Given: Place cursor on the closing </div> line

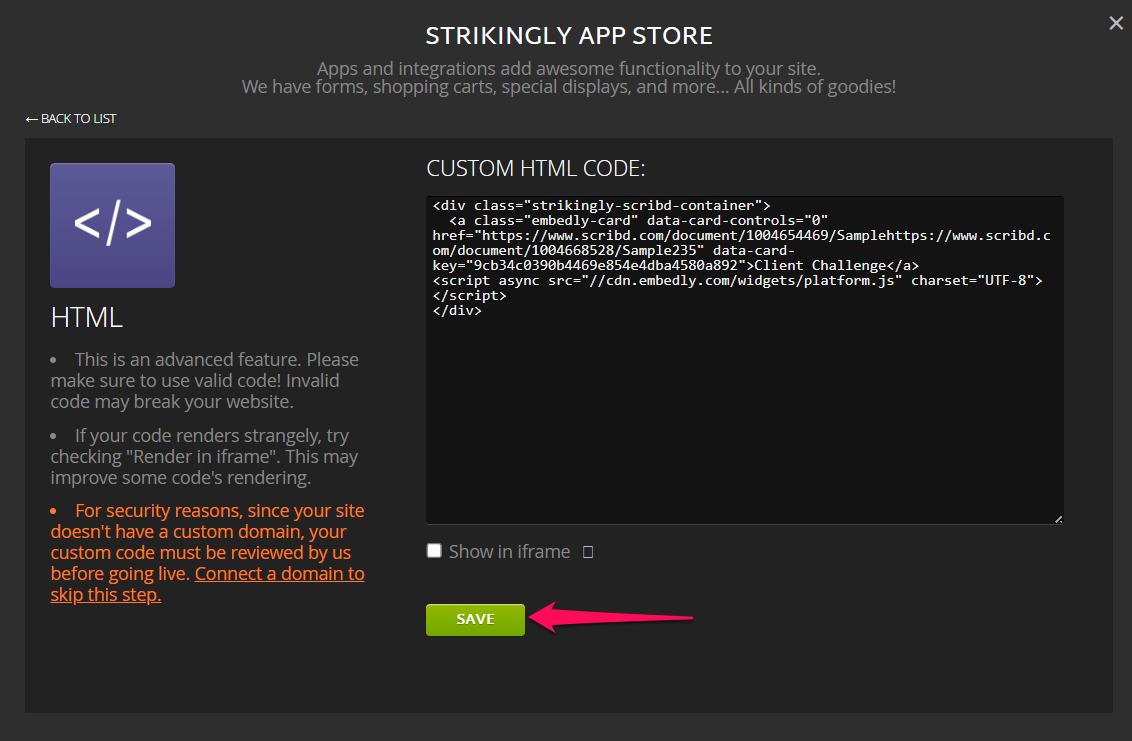Looking at the screenshot, I should tap(457, 311).
